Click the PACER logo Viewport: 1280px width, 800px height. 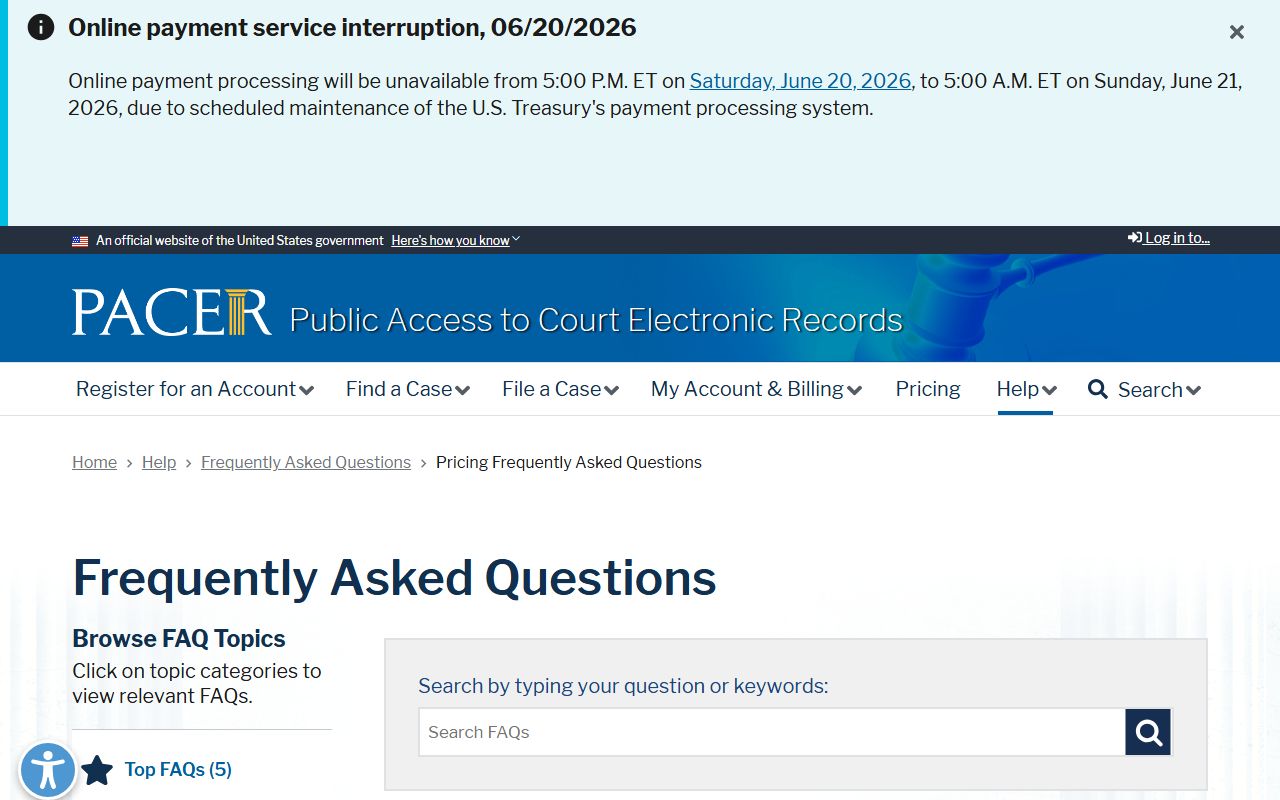(171, 312)
